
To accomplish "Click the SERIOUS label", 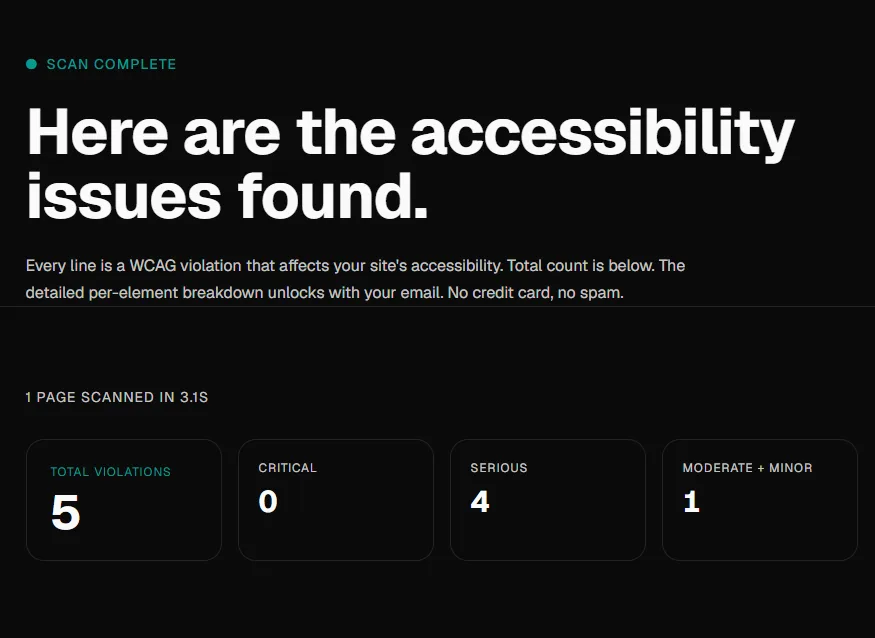I will (499, 468).
